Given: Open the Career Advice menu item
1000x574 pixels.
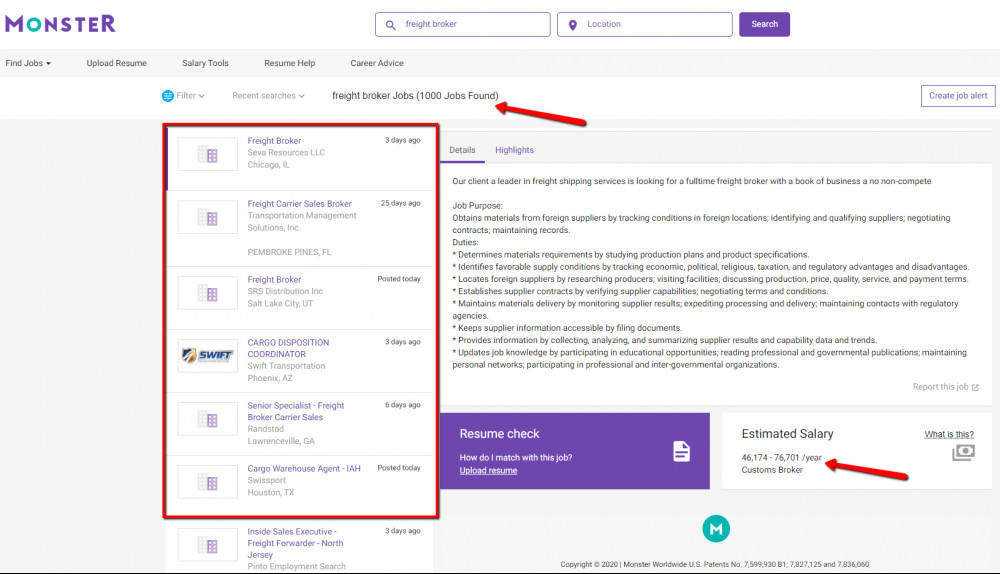Looking at the screenshot, I should 377,63.
